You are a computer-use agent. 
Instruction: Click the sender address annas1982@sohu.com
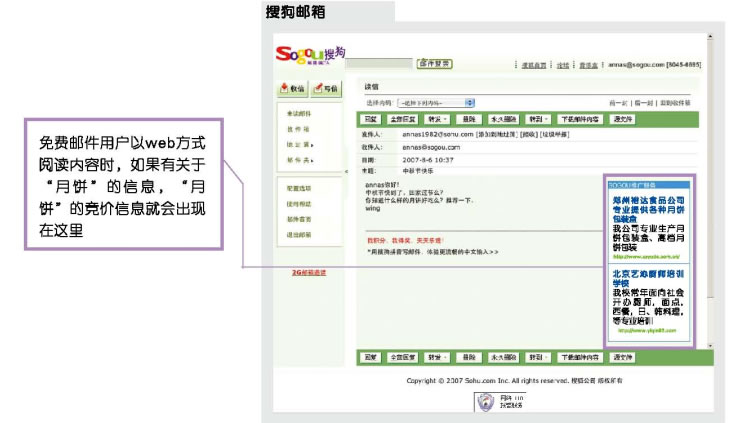[x=438, y=134]
